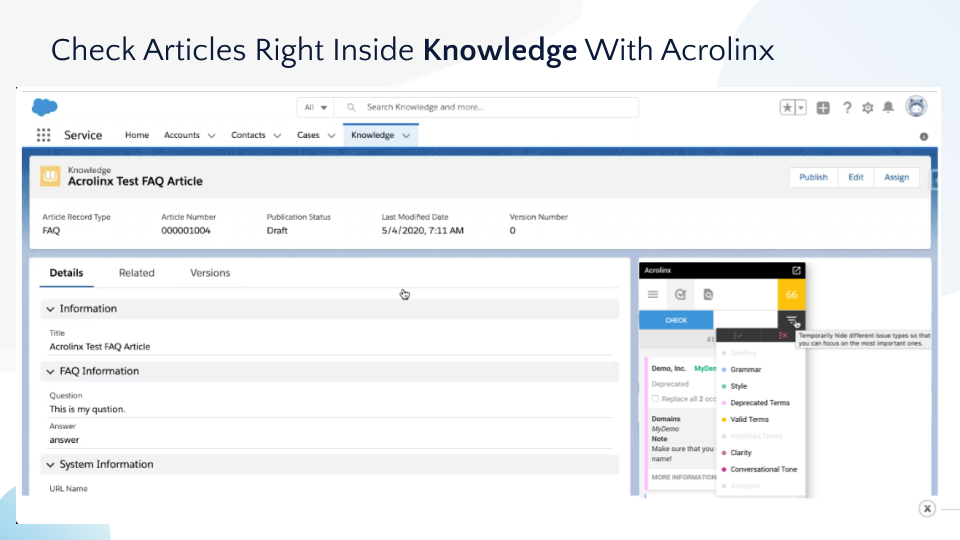Click the user avatar icon
The height and width of the screenshot is (540, 960).
(916, 107)
